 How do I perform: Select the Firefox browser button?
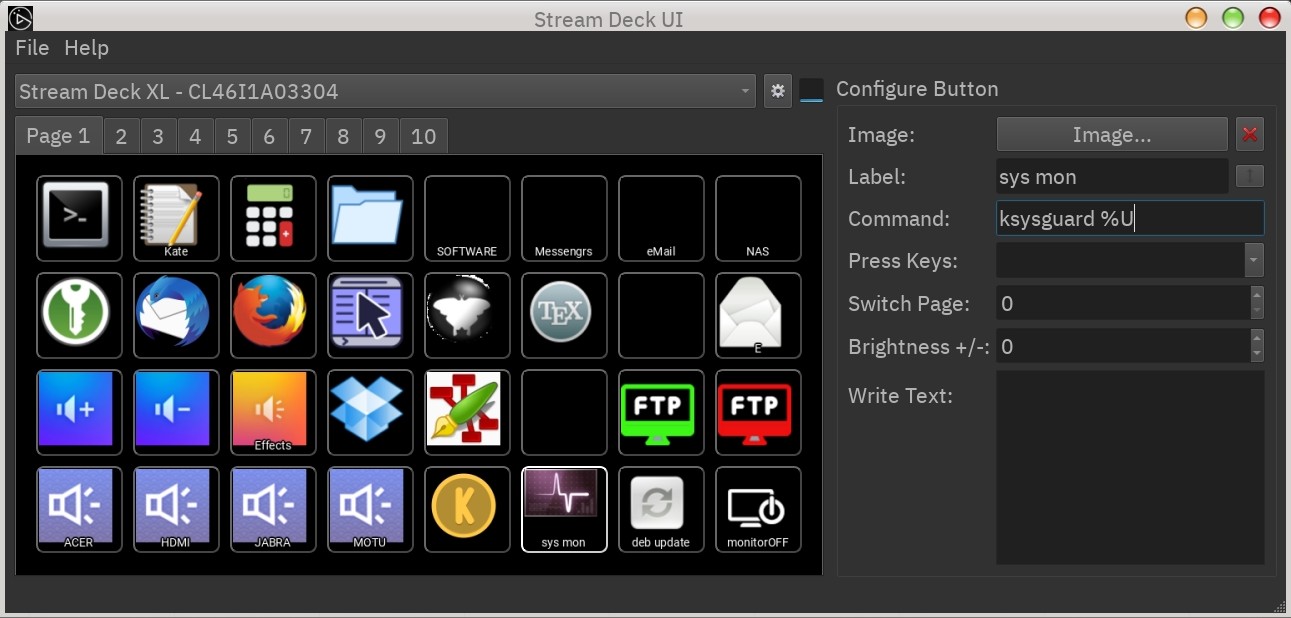273,315
